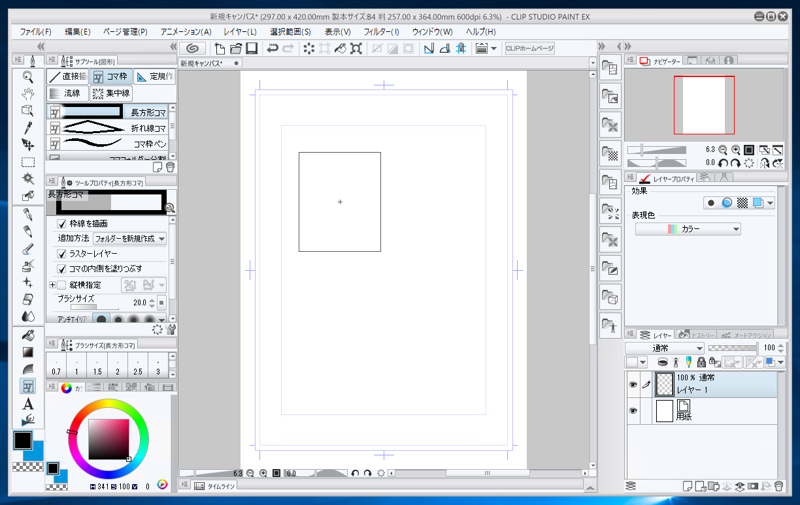Screen dimensions: 800x505
Task: Select the Auto select wand tool
Action: [x=28, y=179]
